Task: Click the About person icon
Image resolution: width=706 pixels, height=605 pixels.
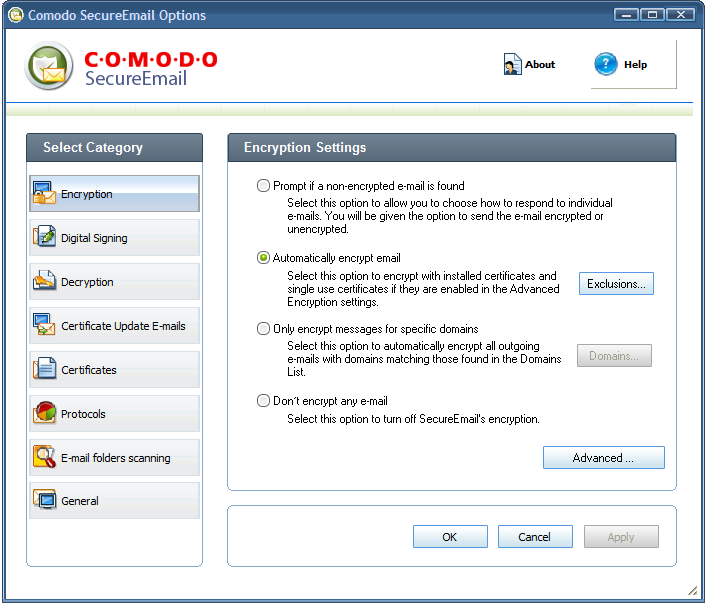Action: [x=512, y=64]
